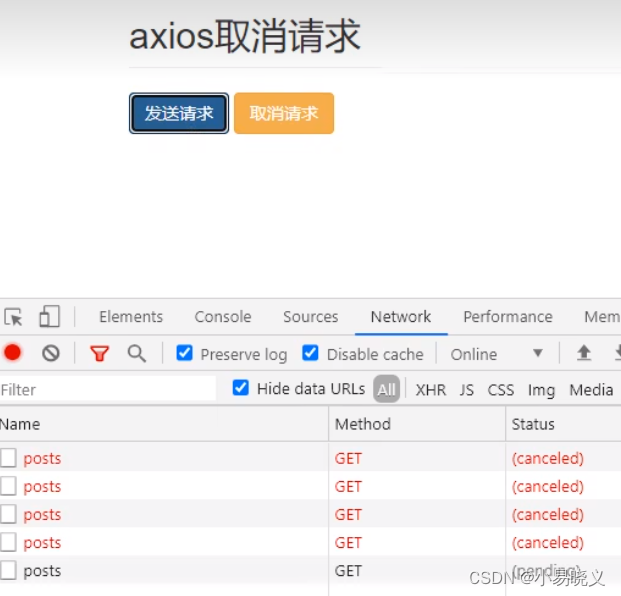Filter requests by XHR type
The height and width of the screenshot is (596, 621).
(x=431, y=390)
